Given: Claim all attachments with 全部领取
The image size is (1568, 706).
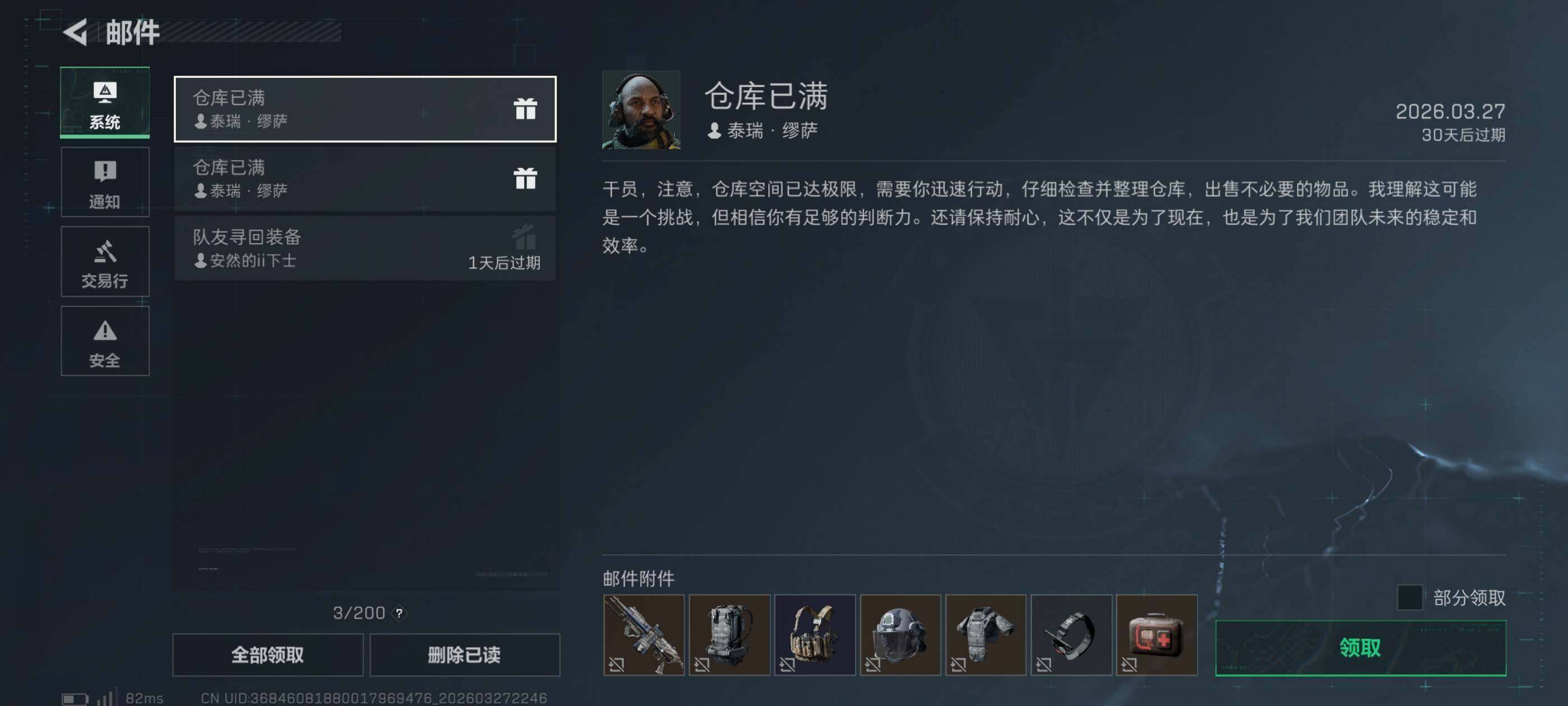Looking at the screenshot, I should coord(268,655).
